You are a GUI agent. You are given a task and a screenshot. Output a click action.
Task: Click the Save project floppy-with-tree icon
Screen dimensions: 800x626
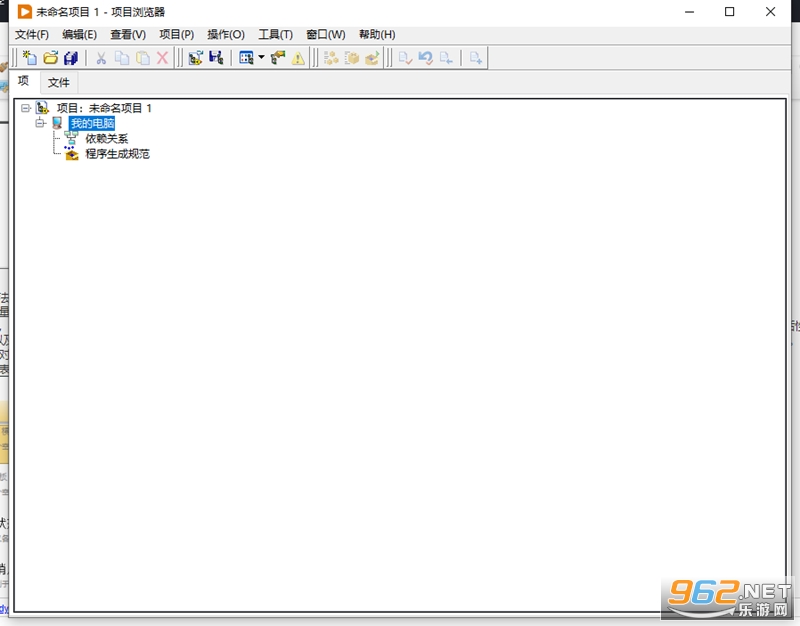[216, 58]
